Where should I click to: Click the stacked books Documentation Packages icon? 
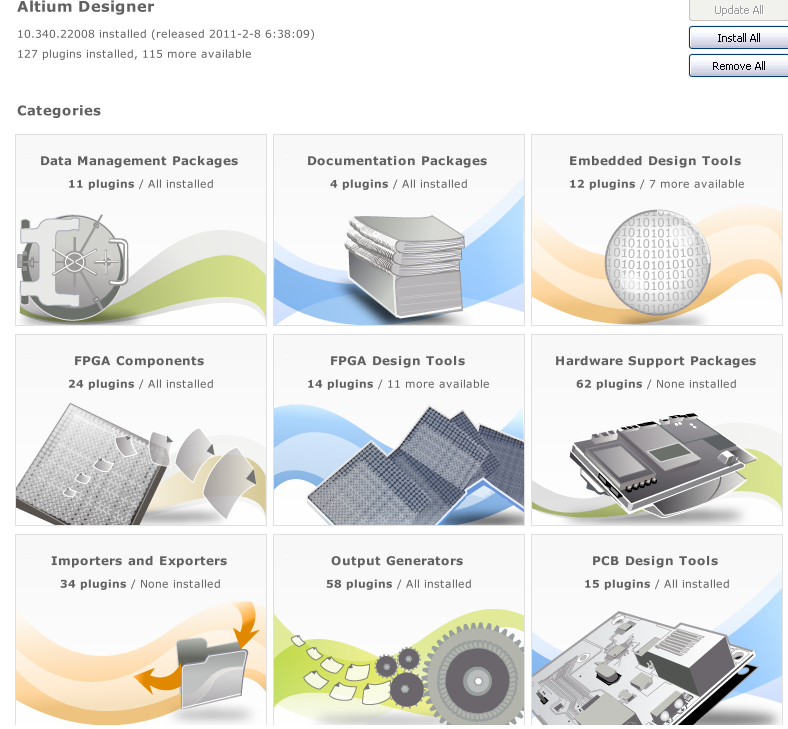(405, 267)
